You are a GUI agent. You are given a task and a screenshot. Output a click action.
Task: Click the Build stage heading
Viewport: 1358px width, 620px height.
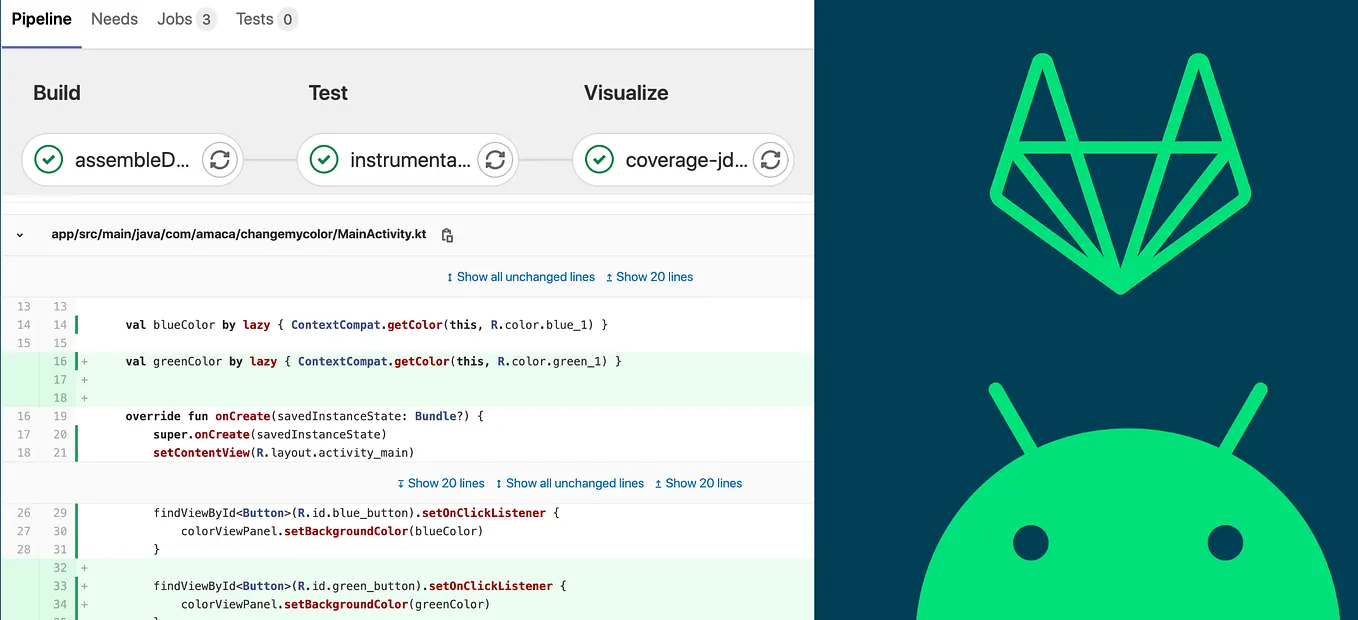[x=57, y=93]
